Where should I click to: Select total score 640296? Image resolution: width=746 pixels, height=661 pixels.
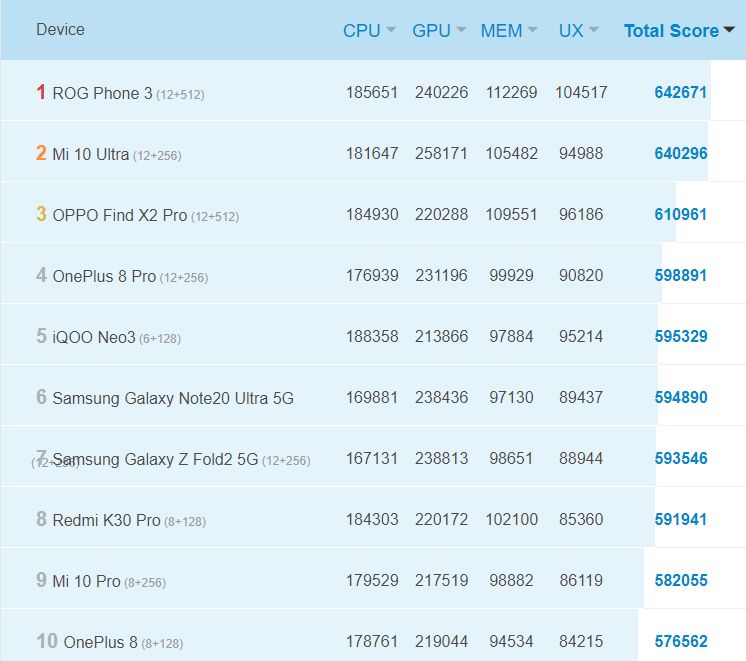[x=681, y=153]
